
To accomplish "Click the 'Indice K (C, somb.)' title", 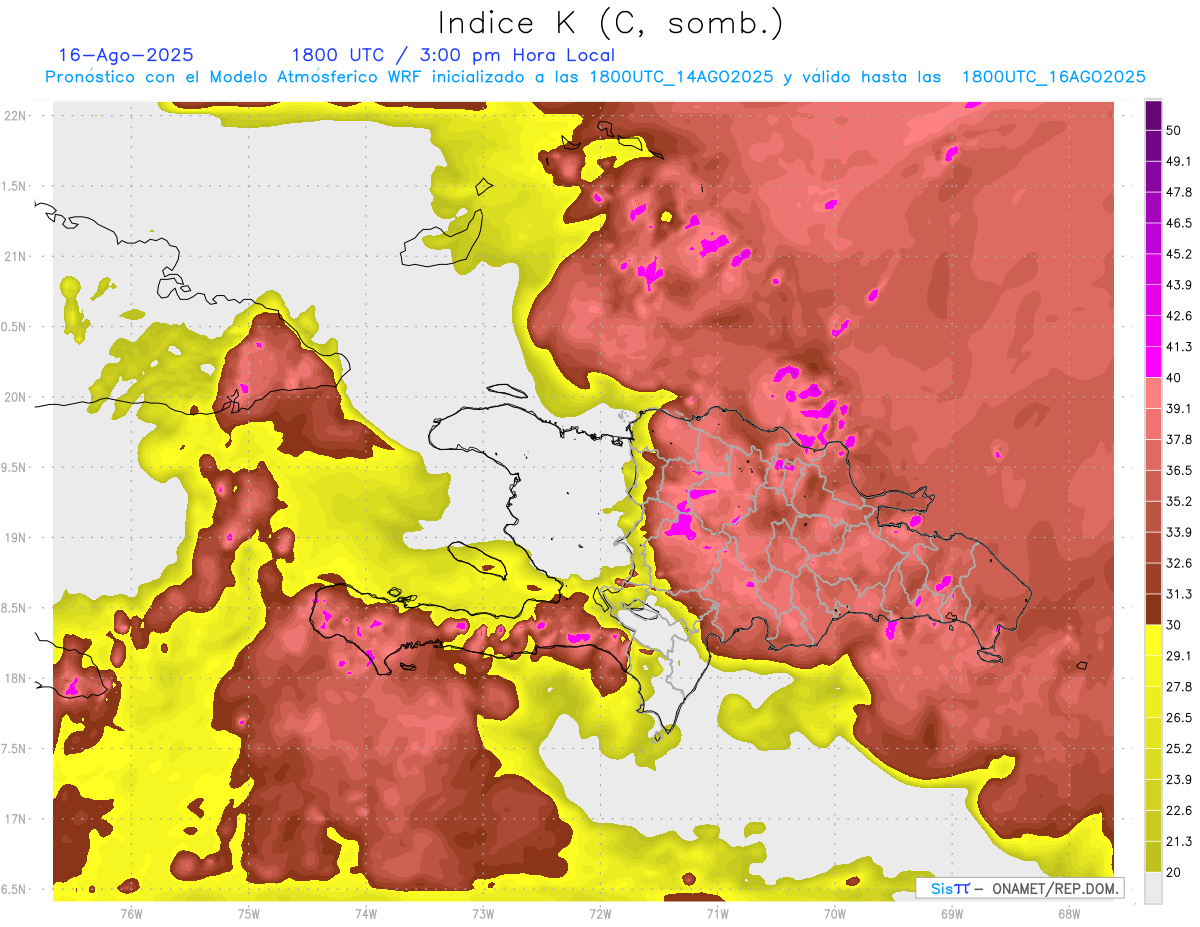I will pyautogui.click(x=610, y=23).
